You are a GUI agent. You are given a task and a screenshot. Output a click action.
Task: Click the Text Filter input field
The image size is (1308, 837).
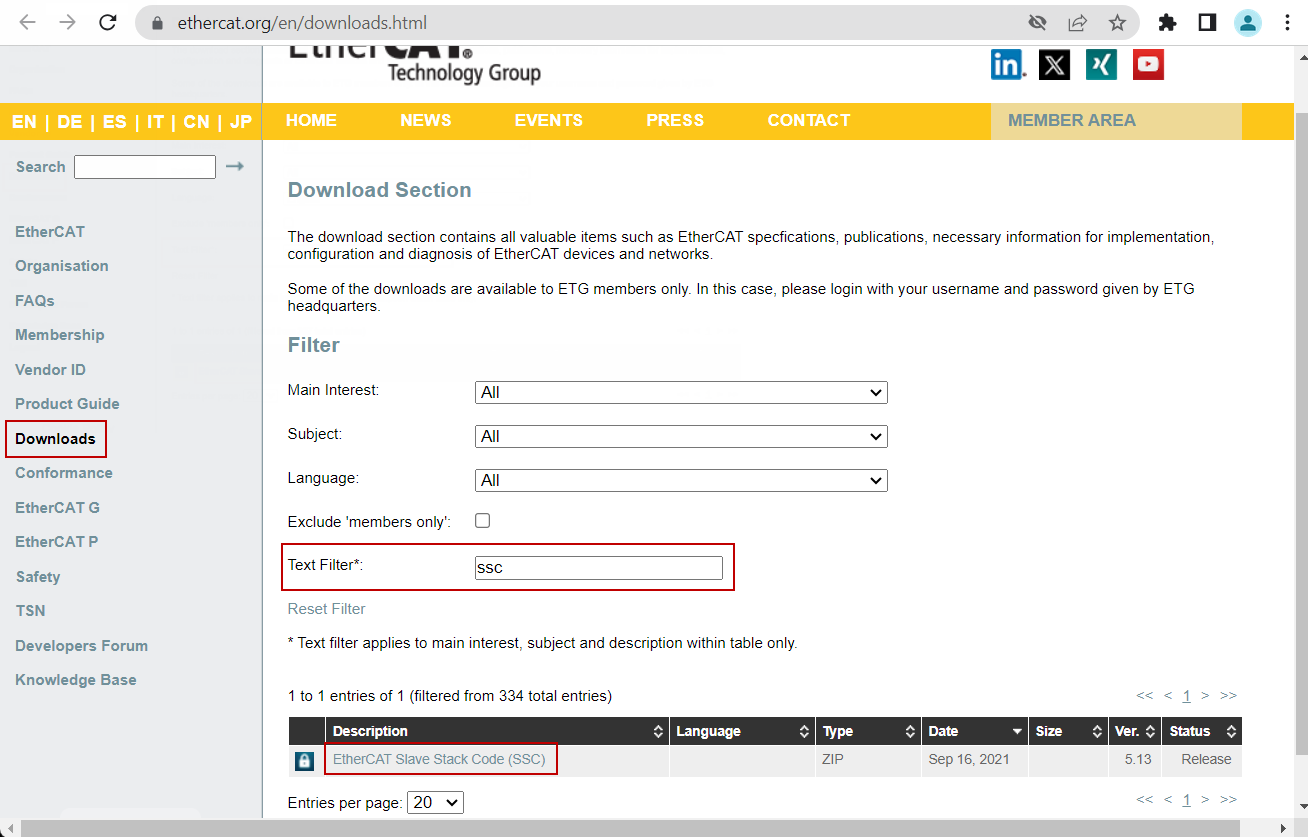[599, 567]
